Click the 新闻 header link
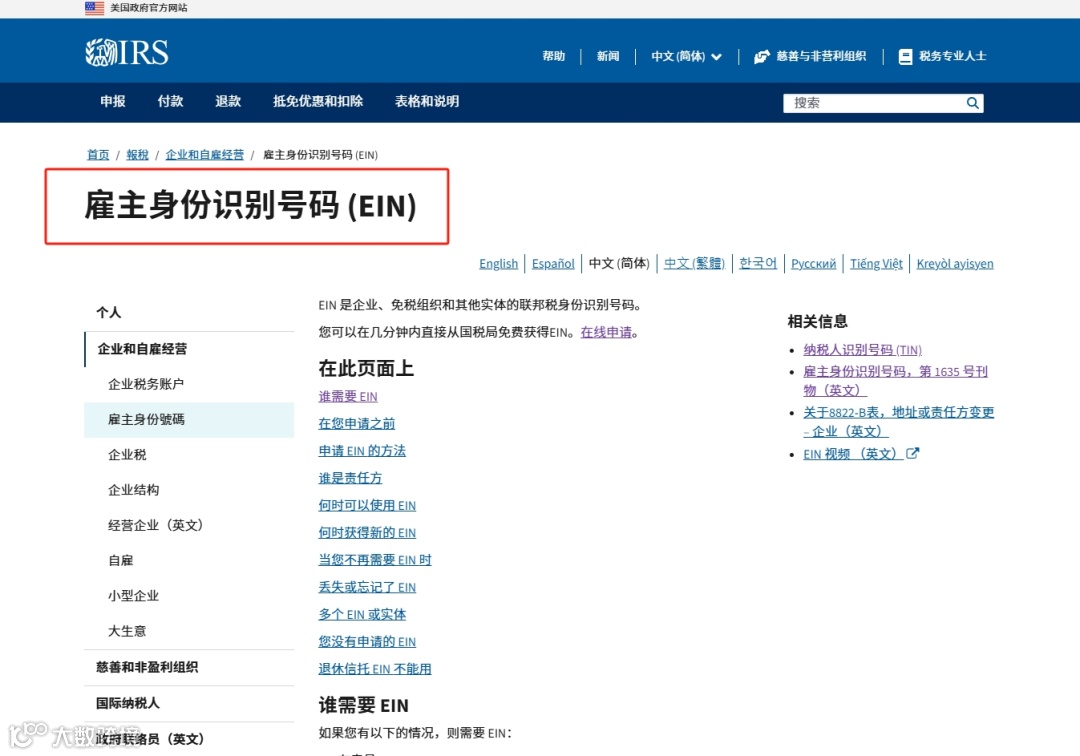This screenshot has width=1080, height=756. coord(608,56)
